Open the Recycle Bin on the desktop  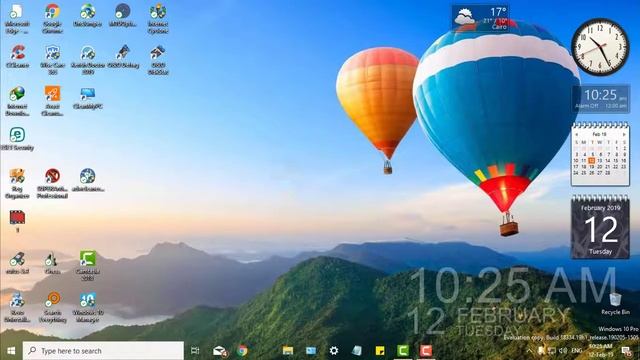[615, 303]
